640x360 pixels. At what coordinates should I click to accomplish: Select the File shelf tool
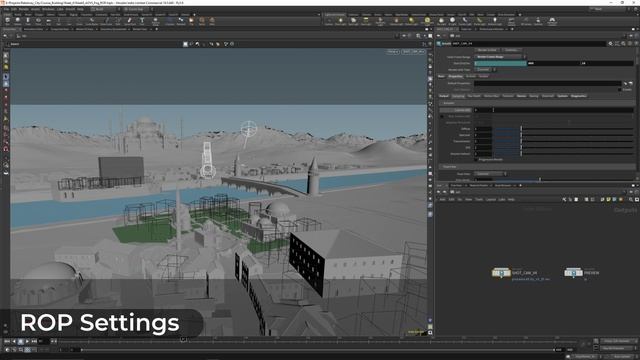click(x=191, y=21)
